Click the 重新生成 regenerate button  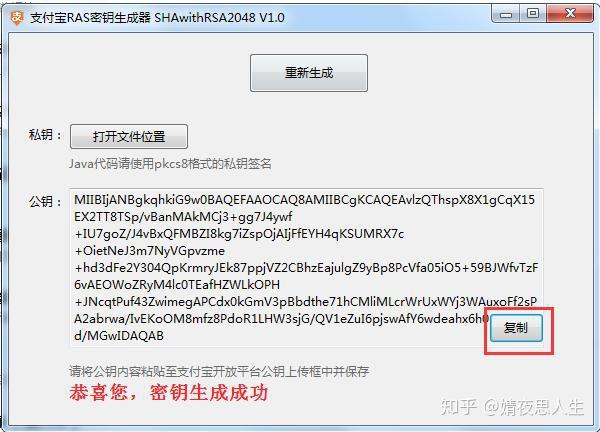point(309,73)
